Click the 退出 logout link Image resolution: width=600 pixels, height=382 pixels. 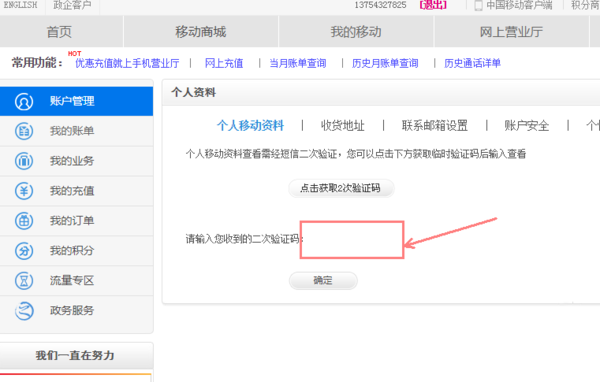(433, 5)
